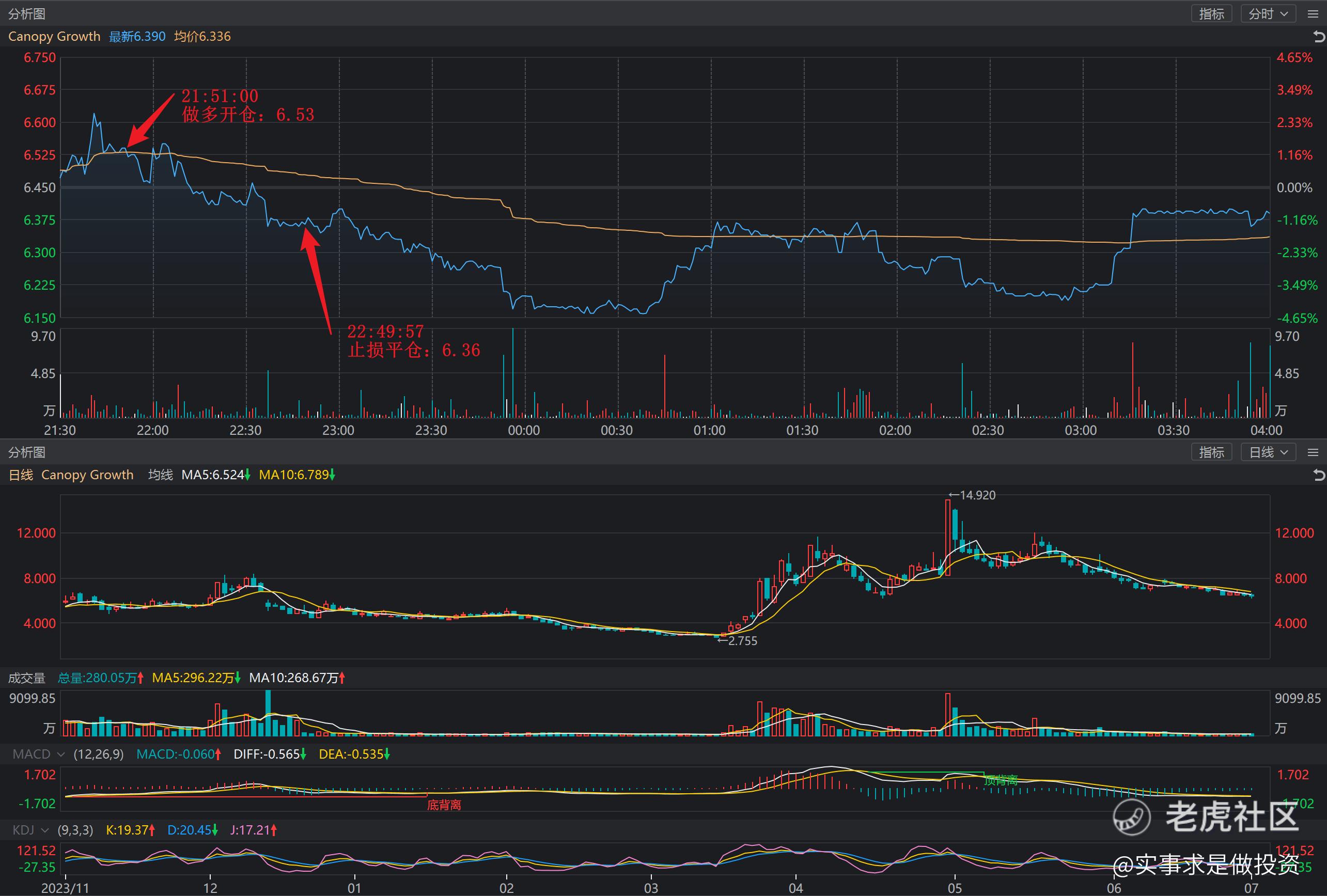The image size is (1327, 896).
Task: Click the -4.65% percentage axis label
Action: [x=1297, y=318]
